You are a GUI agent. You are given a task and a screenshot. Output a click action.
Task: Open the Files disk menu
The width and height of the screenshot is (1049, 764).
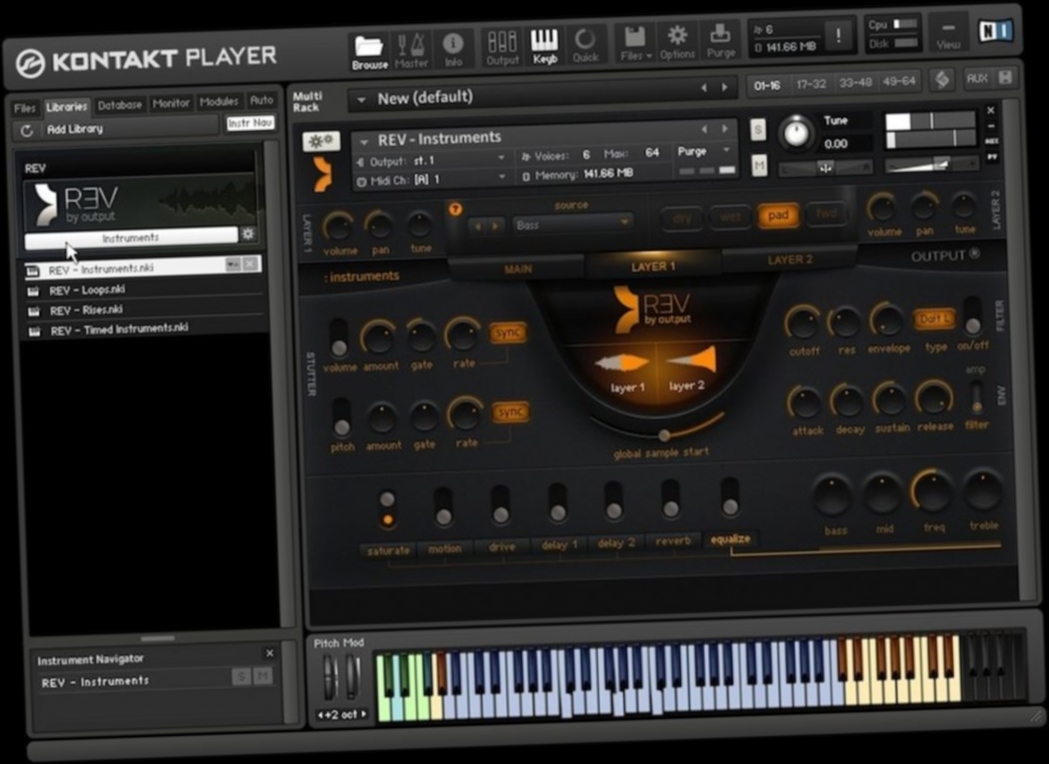[634, 43]
